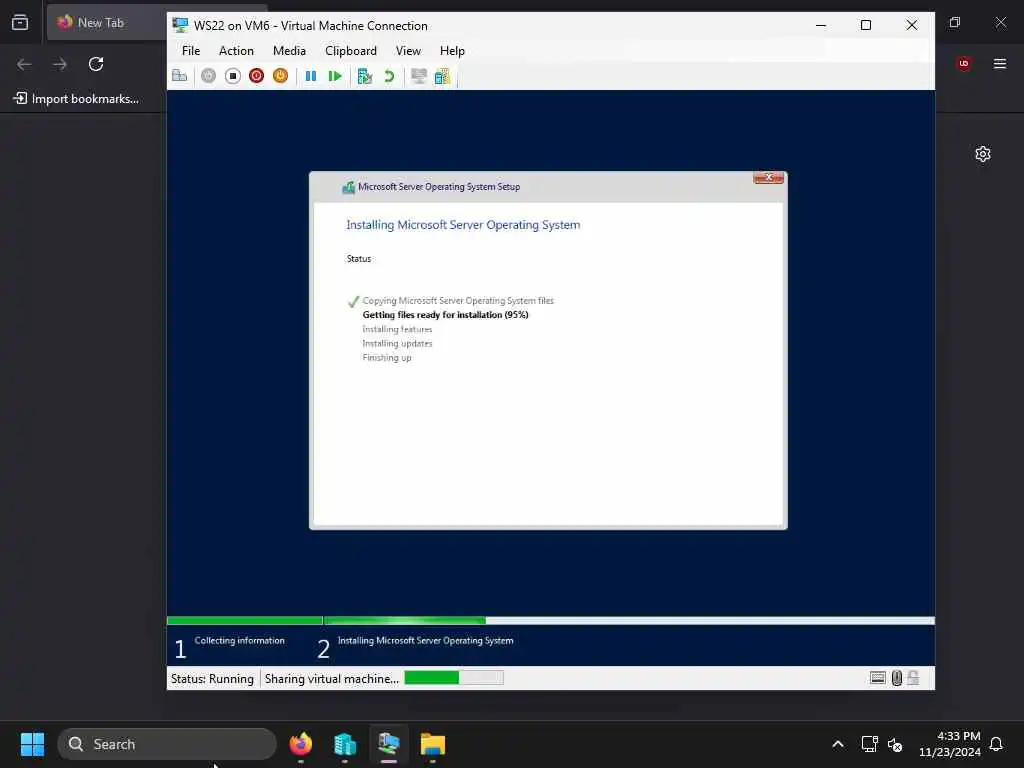Open clock showing 4:33 PM
This screenshot has height=768, width=1024.
[x=950, y=744]
